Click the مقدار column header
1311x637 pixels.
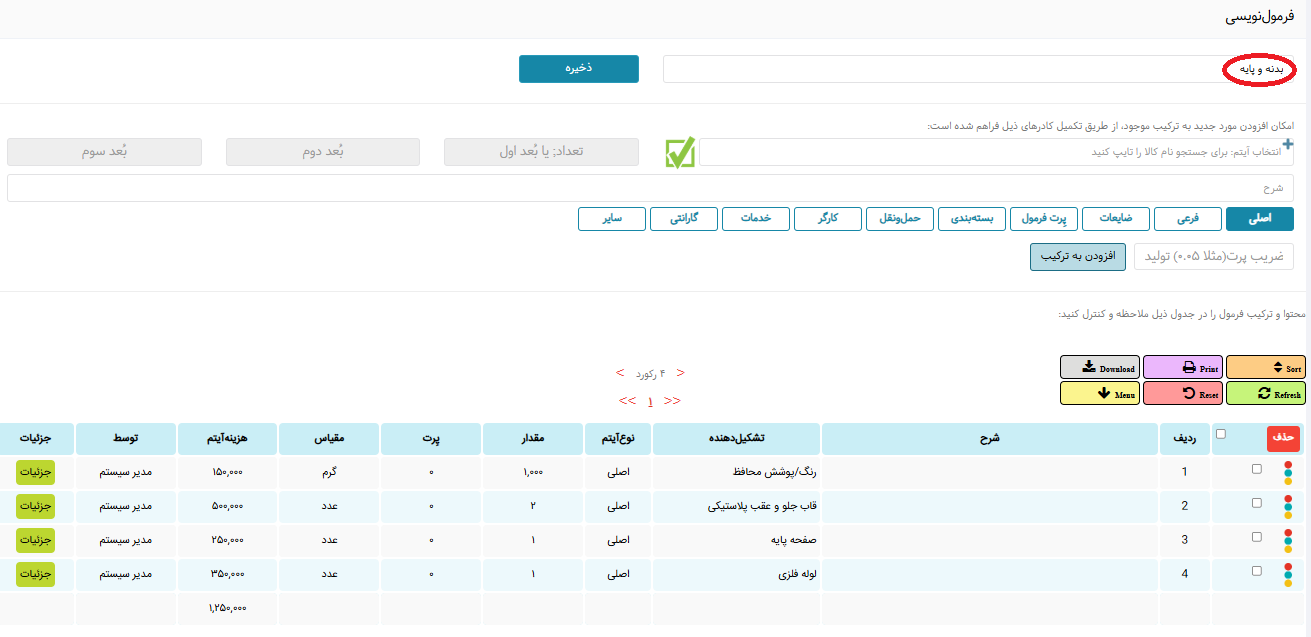coord(533,439)
